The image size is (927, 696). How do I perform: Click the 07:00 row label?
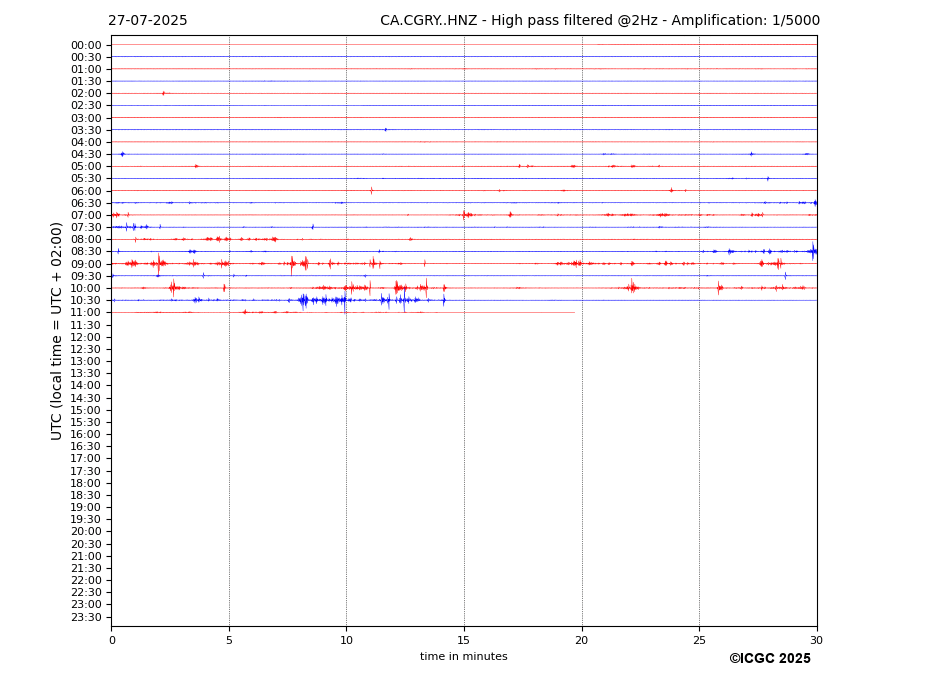[x=86, y=215]
